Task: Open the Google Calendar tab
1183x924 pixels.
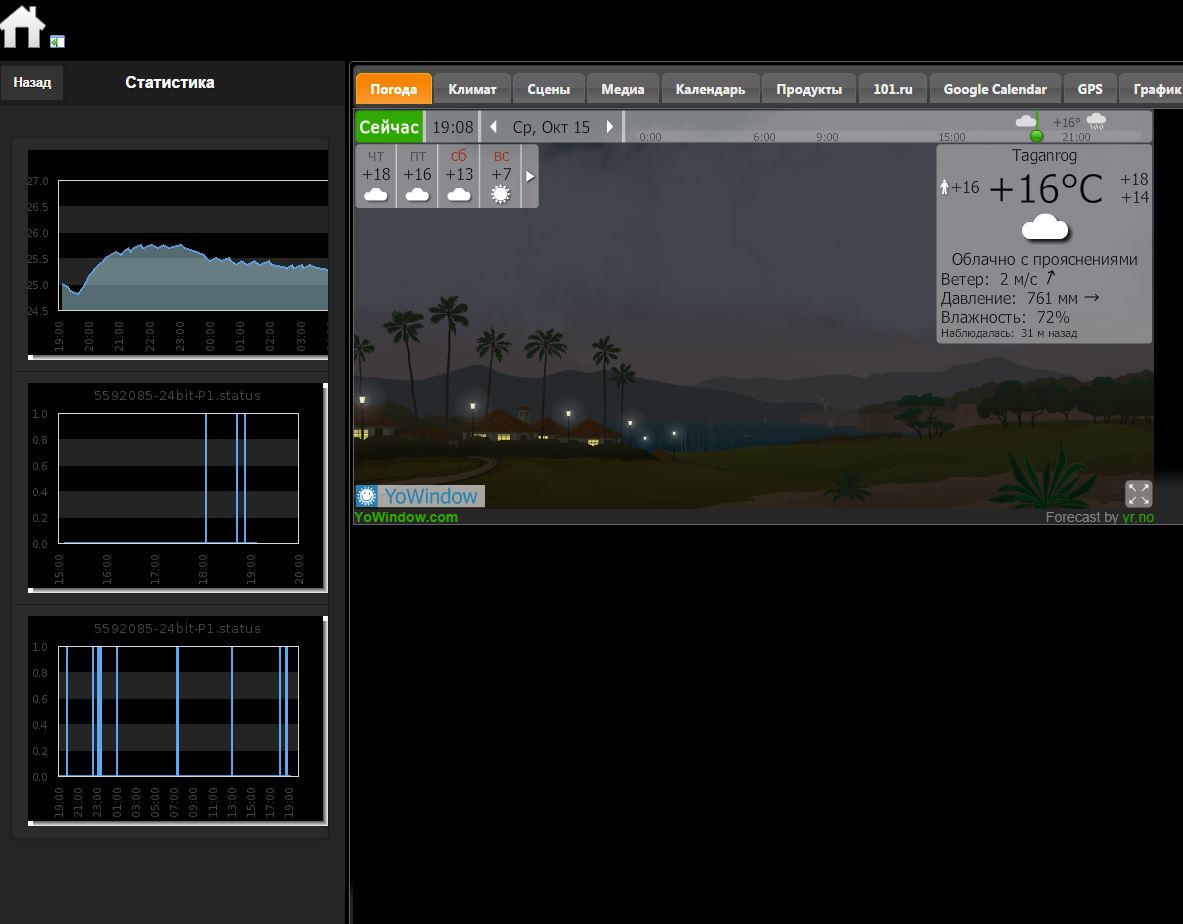Action: pyautogui.click(x=994, y=89)
